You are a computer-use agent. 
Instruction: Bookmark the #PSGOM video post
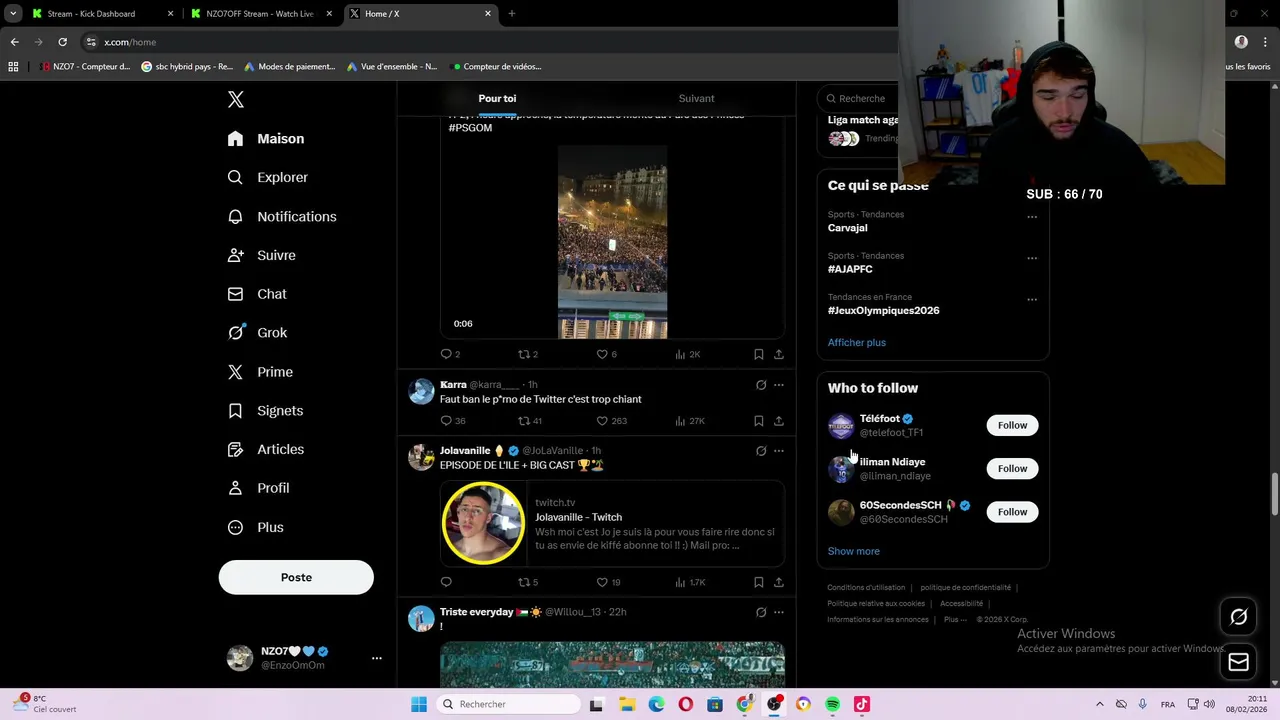tap(759, 354)
